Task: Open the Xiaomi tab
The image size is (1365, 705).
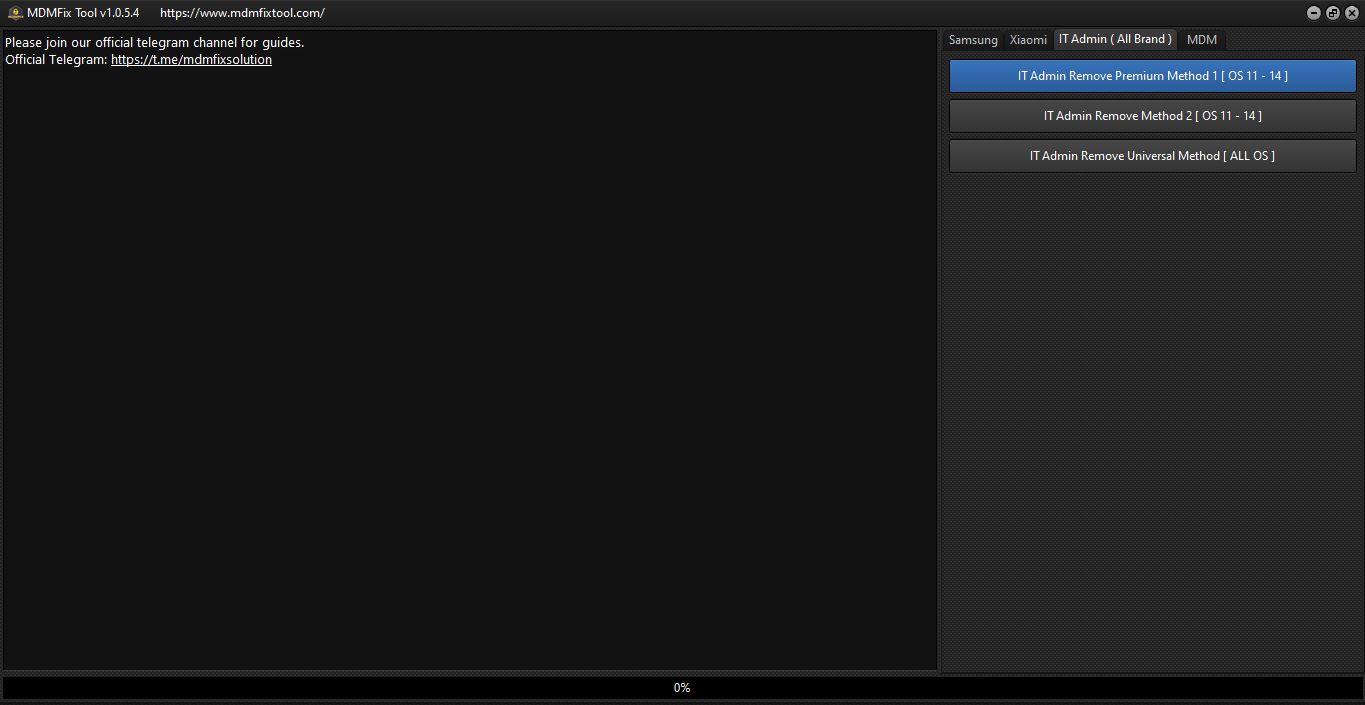Action: pos(1028,40)
